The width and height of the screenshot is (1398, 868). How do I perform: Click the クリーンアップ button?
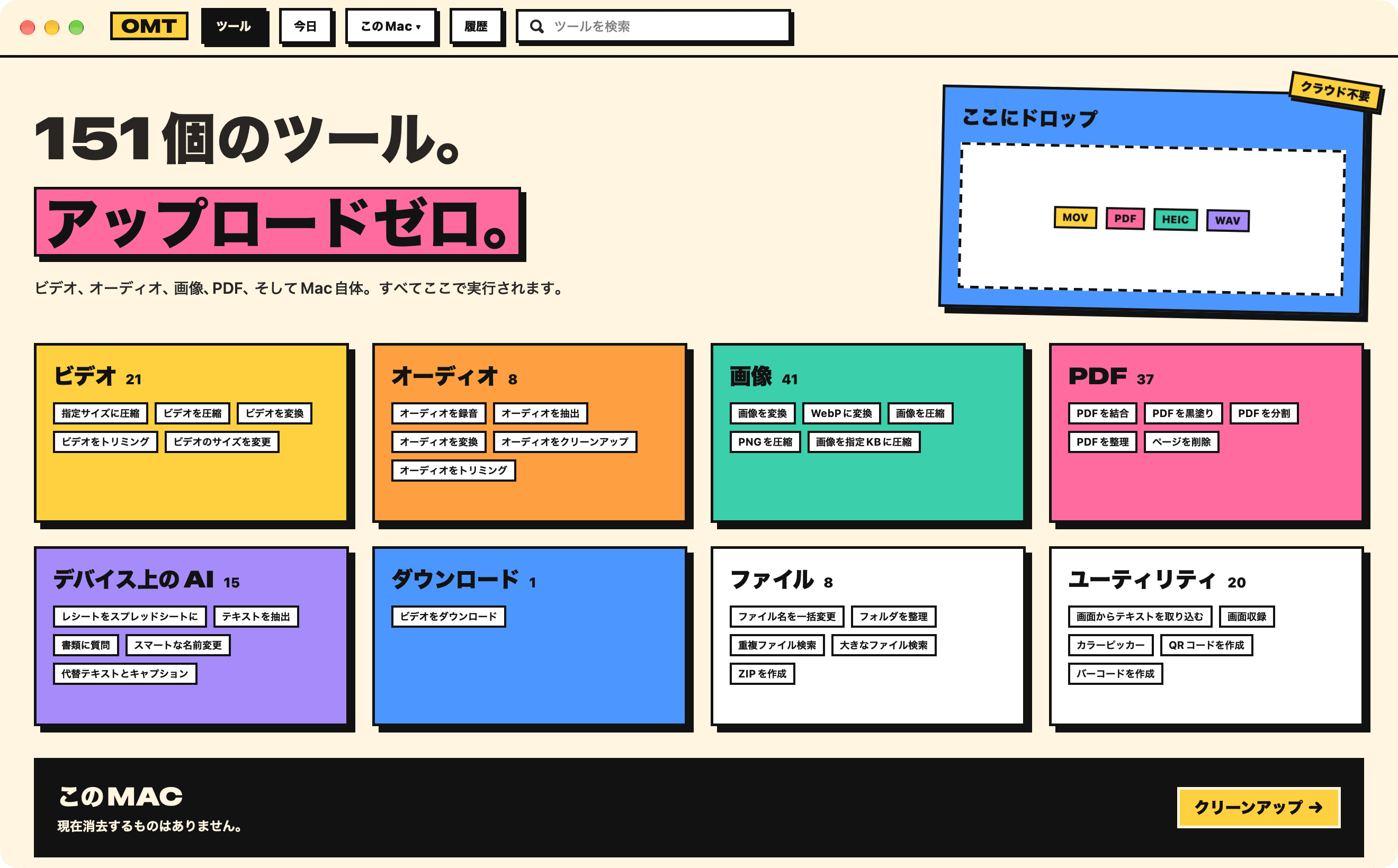click(1258, 807)
